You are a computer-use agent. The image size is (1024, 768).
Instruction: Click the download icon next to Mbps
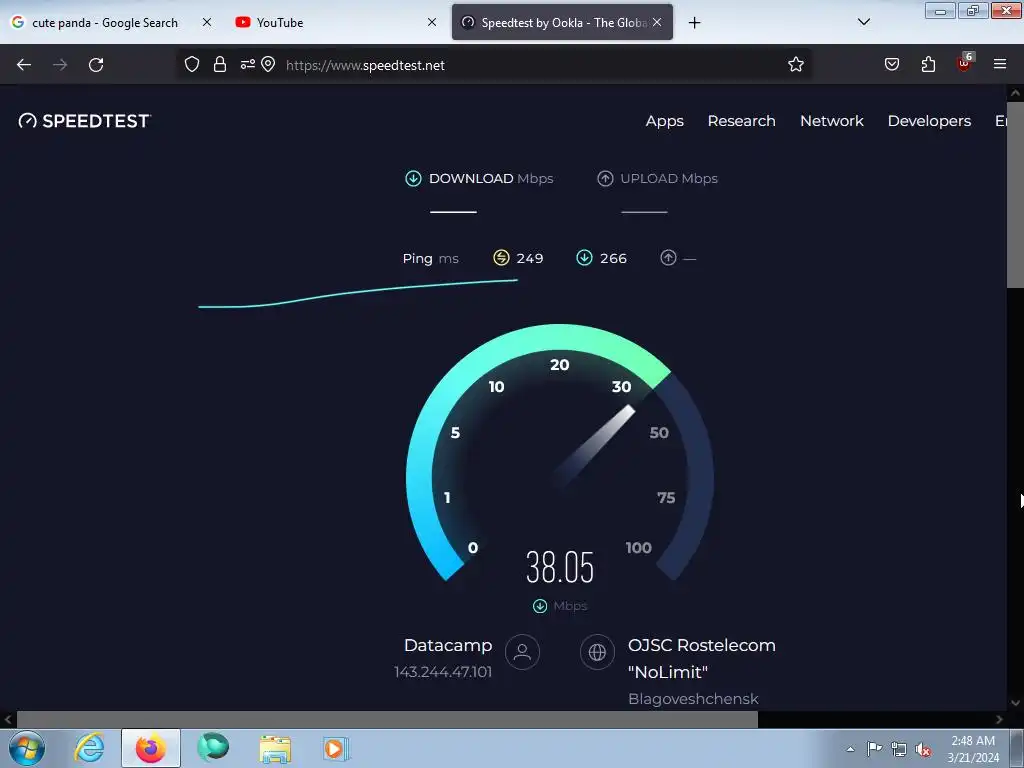pyautogui.click(x=540, y=606)
